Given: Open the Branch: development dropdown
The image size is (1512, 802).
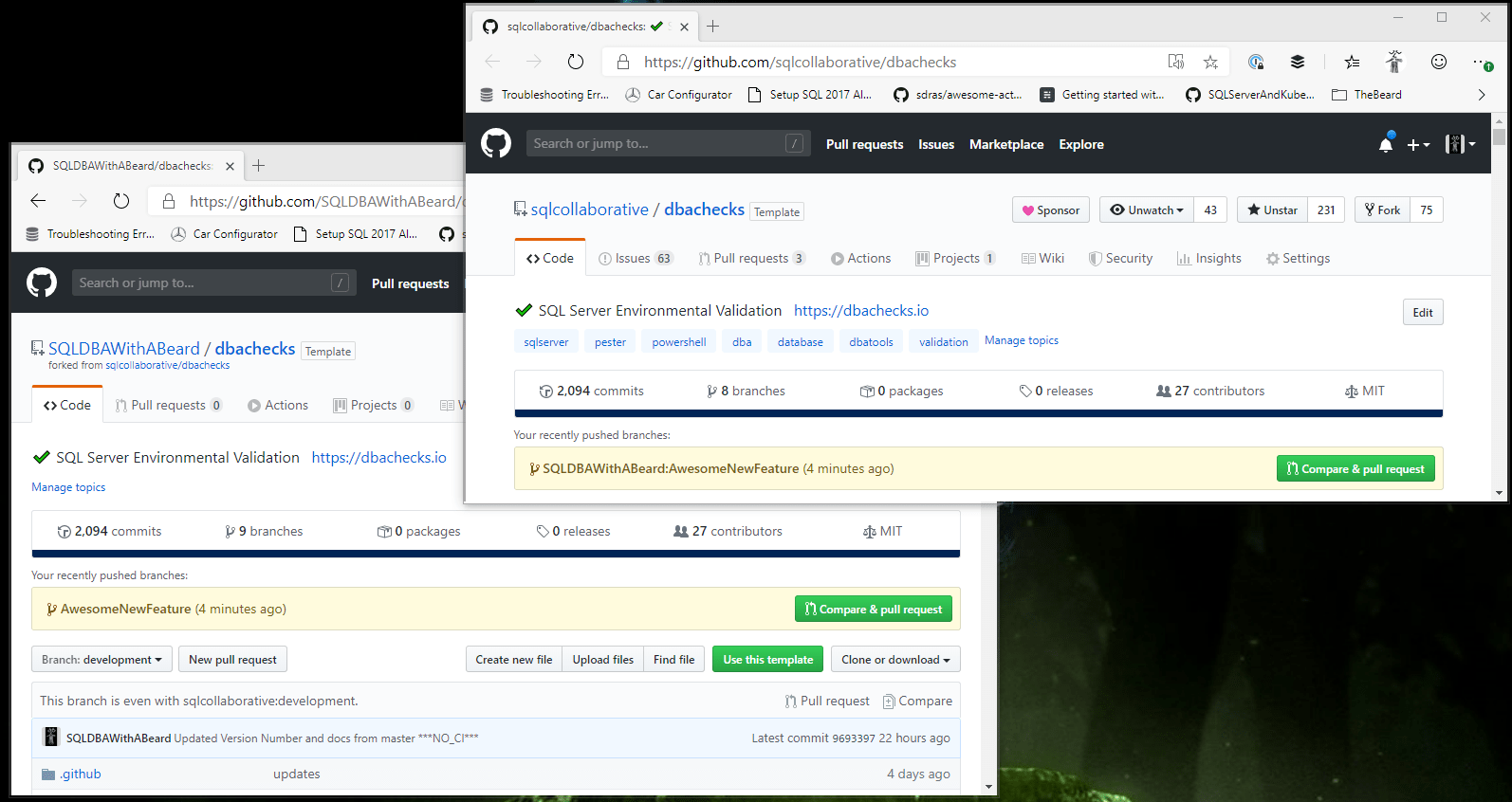Looking at the screenshot, I should (101, 660).
